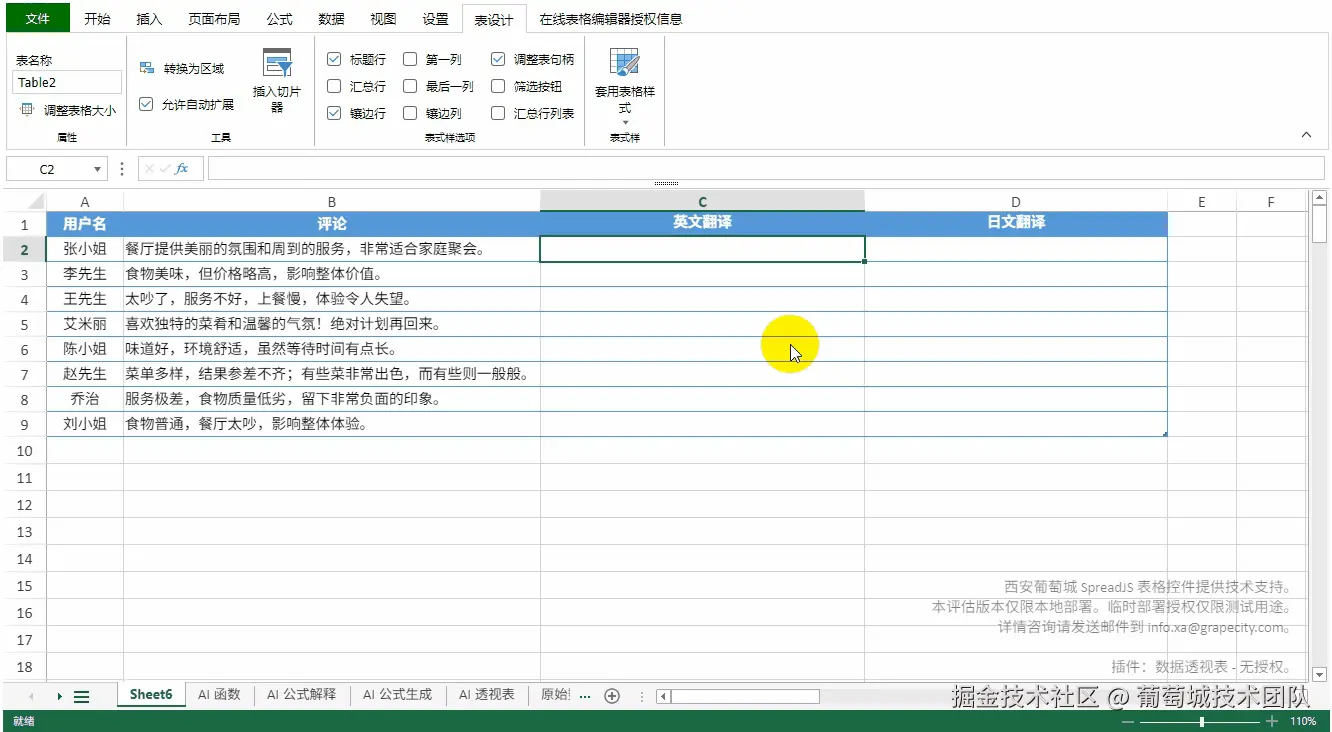Enable the 镶边列 banded columns checkbox
This screenshot has height=732, width=1332.
(x=410, y=113)
